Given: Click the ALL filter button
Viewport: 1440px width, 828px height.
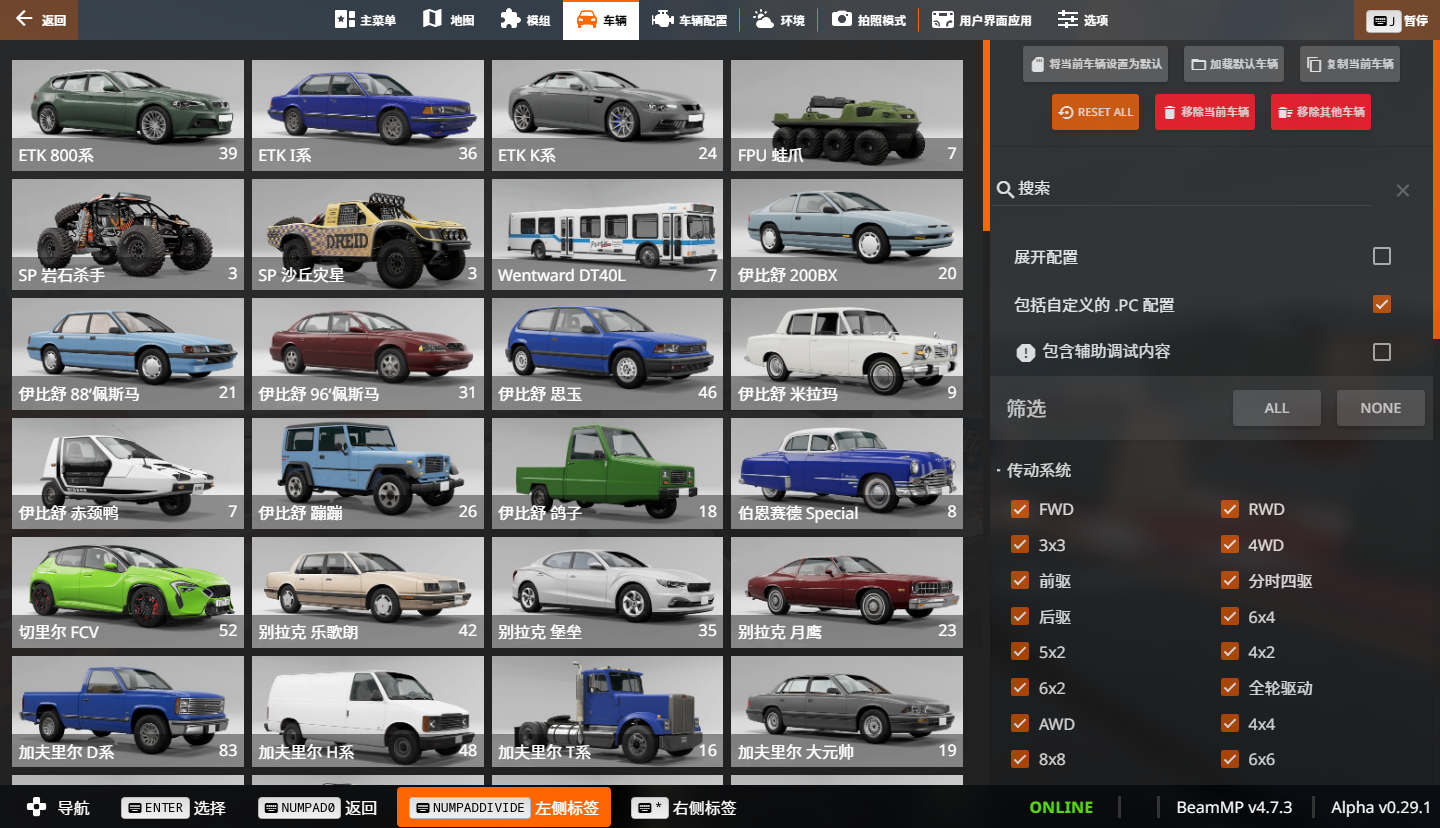Looking at the screenshot, I should tap(1277, 408).
